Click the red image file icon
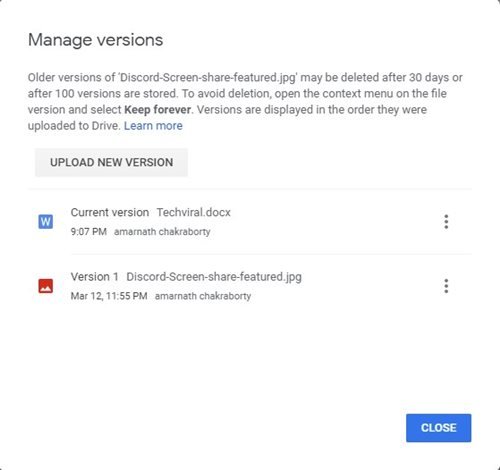 46,286
